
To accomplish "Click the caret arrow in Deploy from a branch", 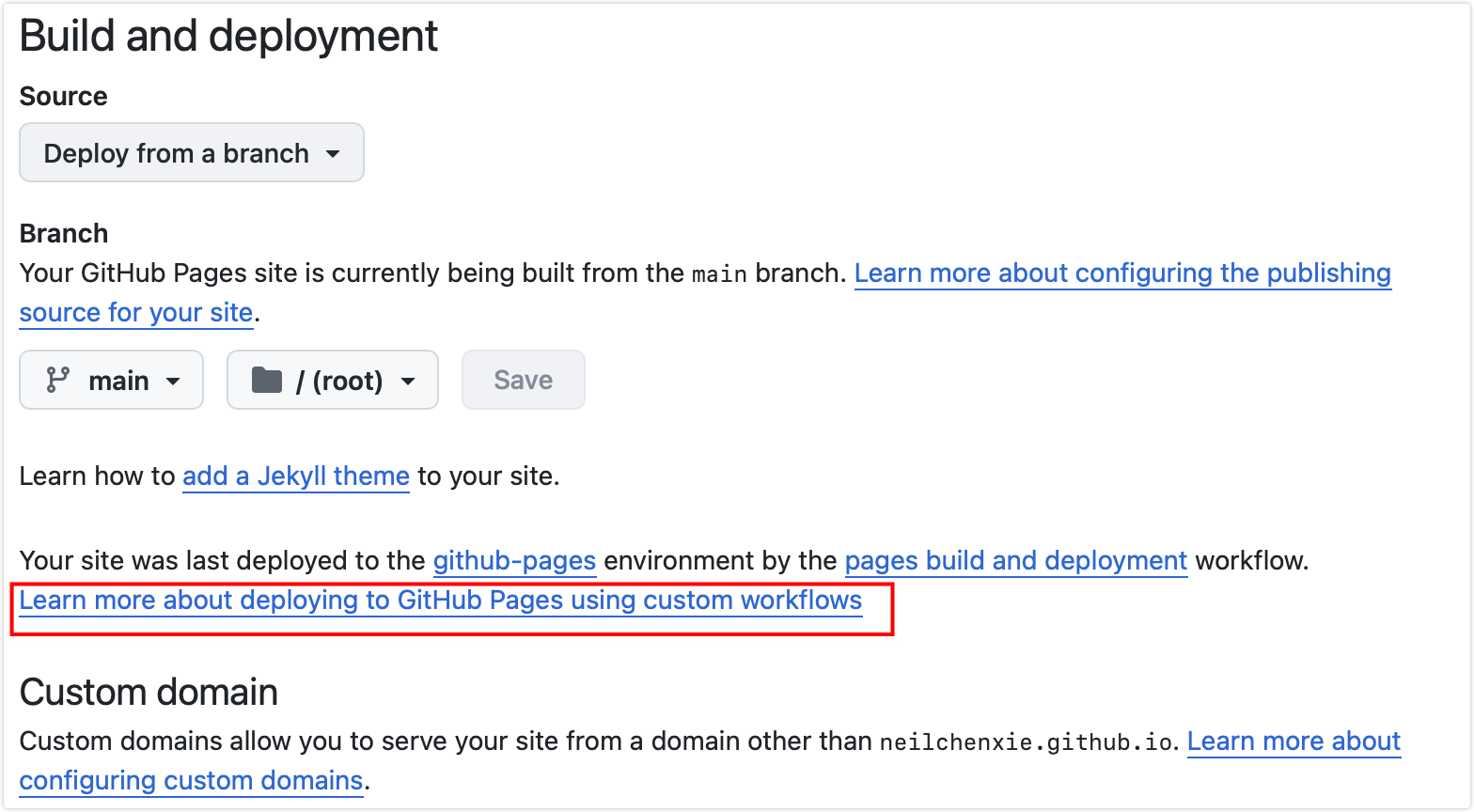I will 333,153.
